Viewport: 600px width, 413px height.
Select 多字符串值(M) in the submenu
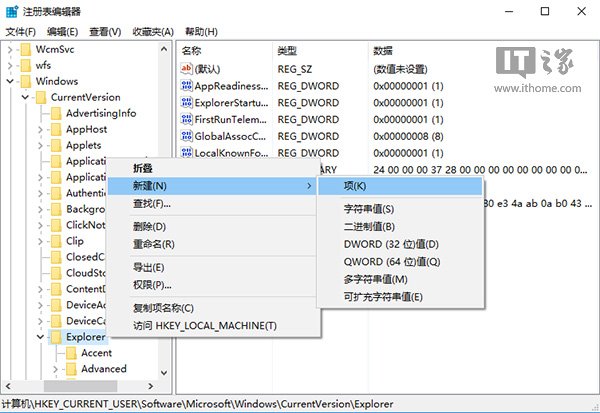tap(400, 279)
